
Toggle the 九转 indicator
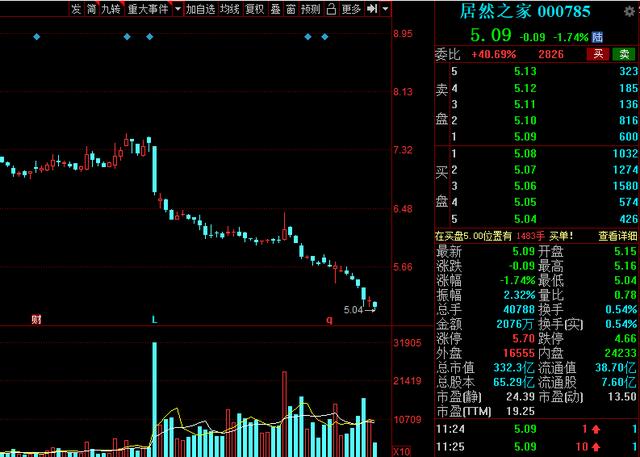[x=111, y=9]
